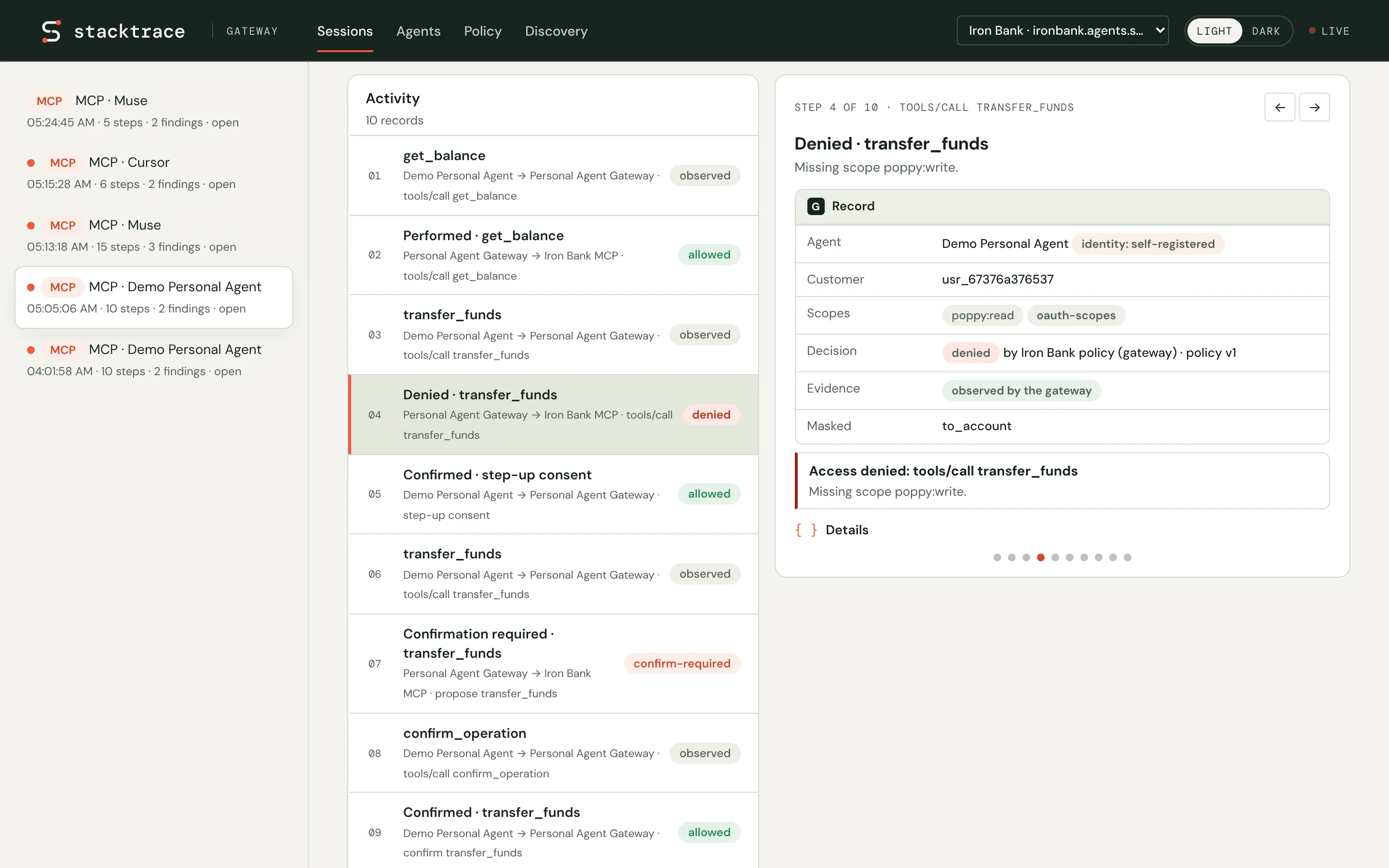
Task: Open the Sessions tab
Action: coord(345,31)
